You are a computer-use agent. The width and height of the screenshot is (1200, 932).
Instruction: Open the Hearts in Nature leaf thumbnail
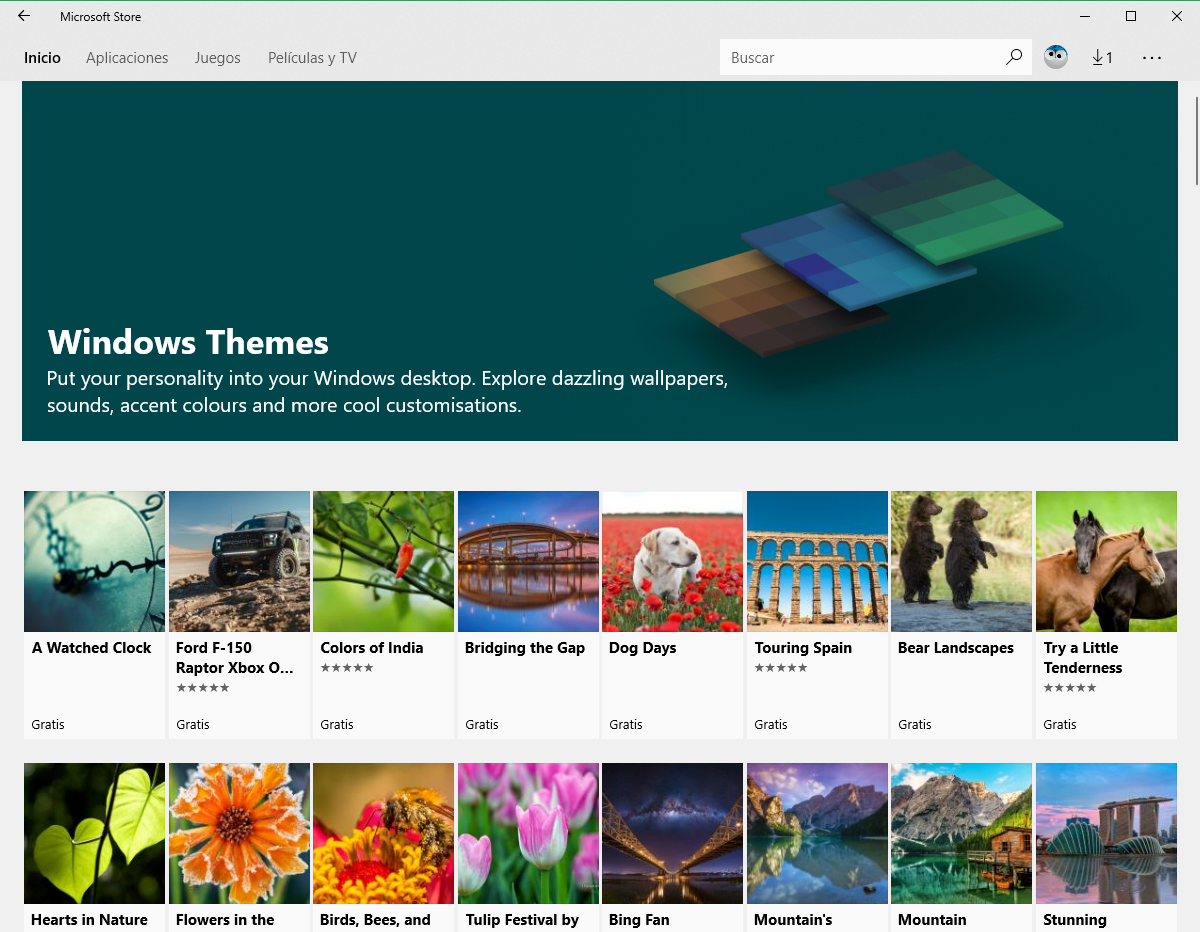pyautogui.click(x=94, y=833)
